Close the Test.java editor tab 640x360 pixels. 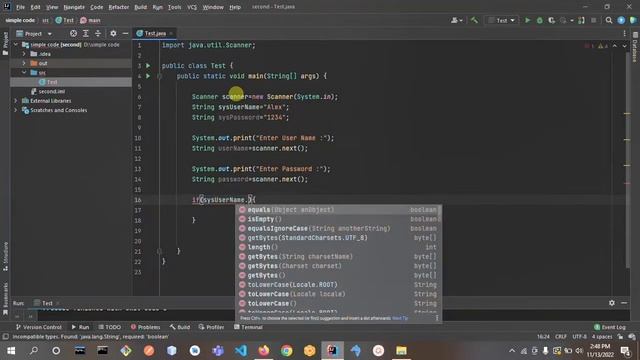click(x=171, y=33)
